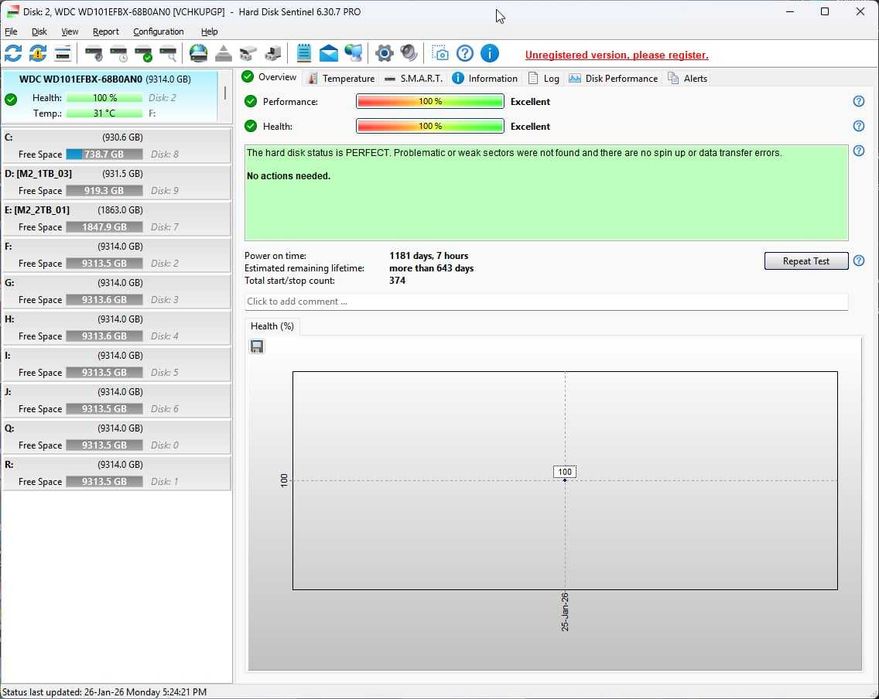Click the Performance 100 % progress bar
The height and width of the screenshot is (699, 879).
(x=430, y=101)
